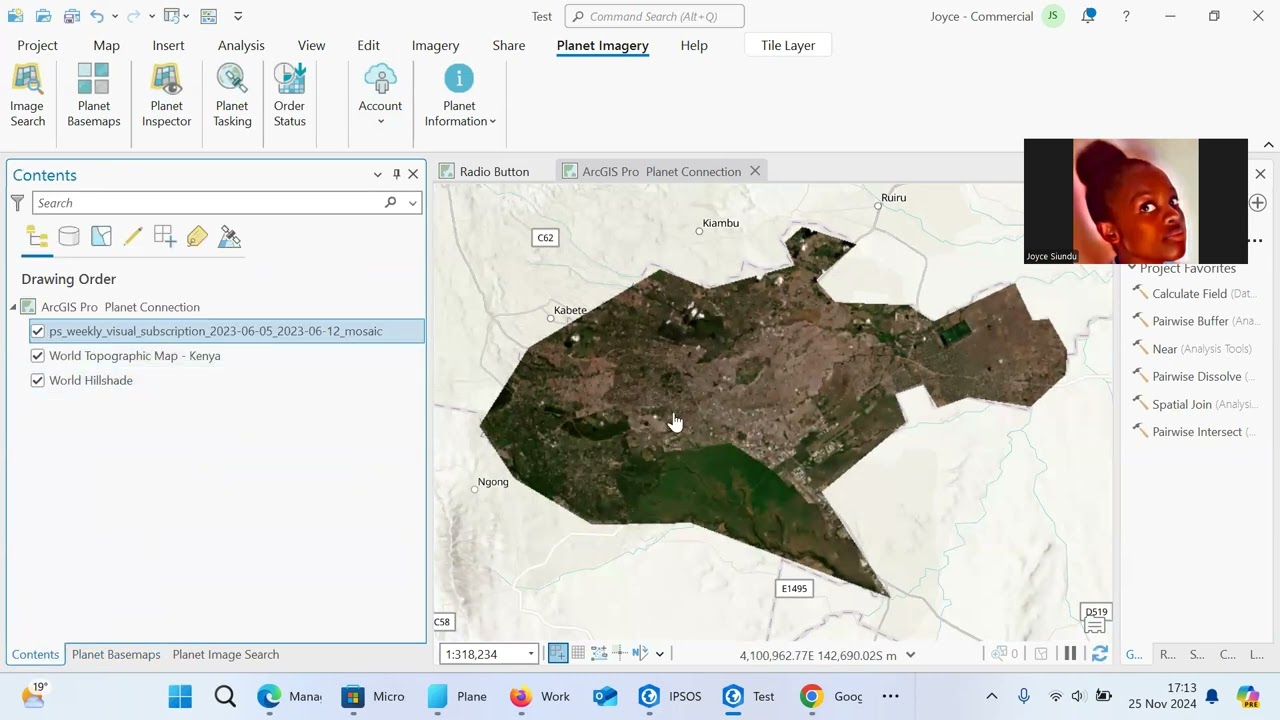This screenshot has height=720, width=1280.
Task: Open the Tile Layer contextual tab
Action: (x=788, y=45)
